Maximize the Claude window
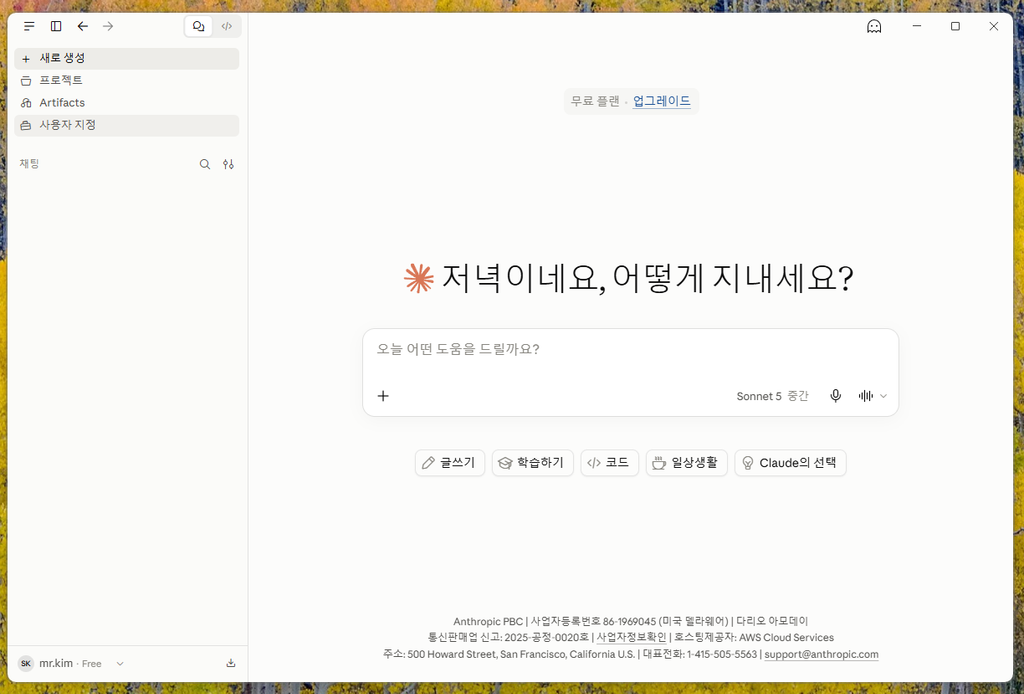 point(955,26)
